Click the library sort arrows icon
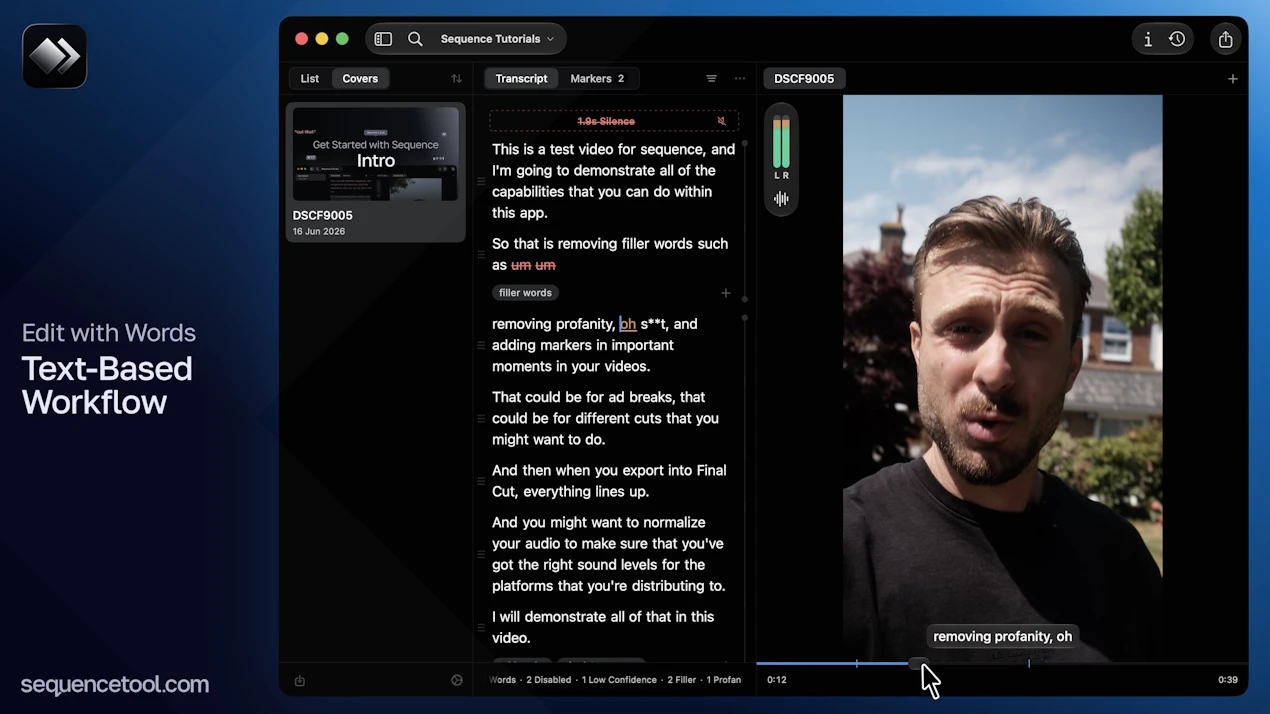 [x=456, y=79]
